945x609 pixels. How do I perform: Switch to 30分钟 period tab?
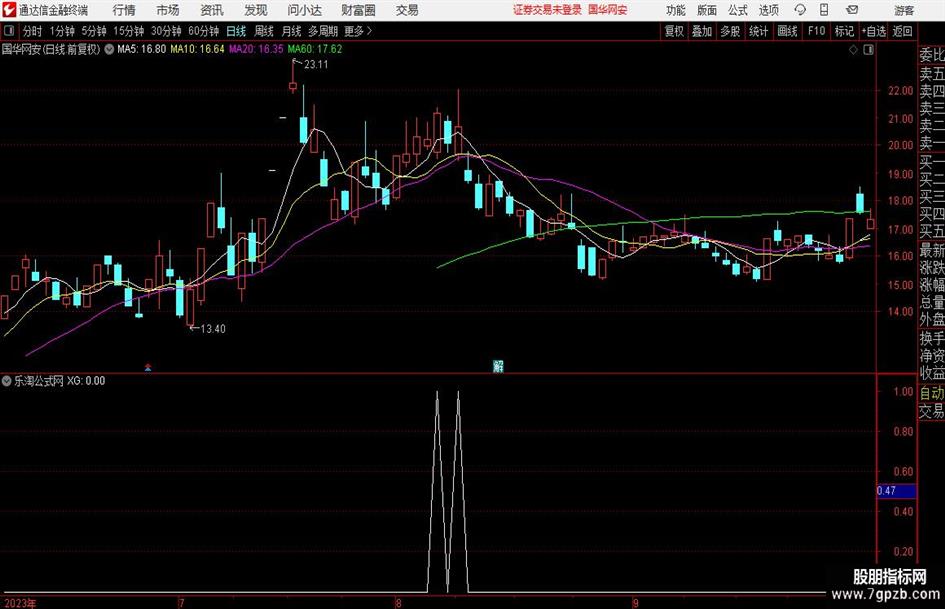pos(166,31)
